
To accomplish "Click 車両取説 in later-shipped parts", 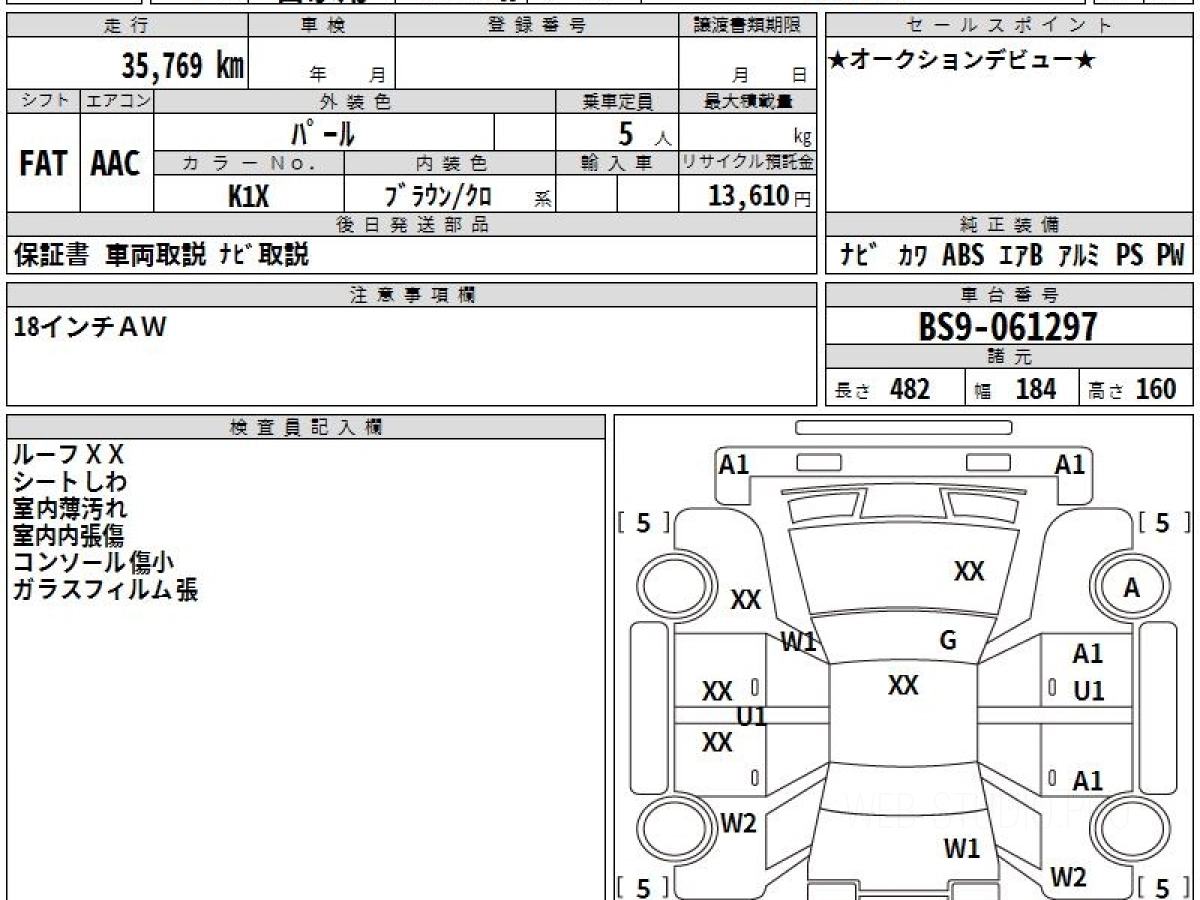I will click(157, 255).
